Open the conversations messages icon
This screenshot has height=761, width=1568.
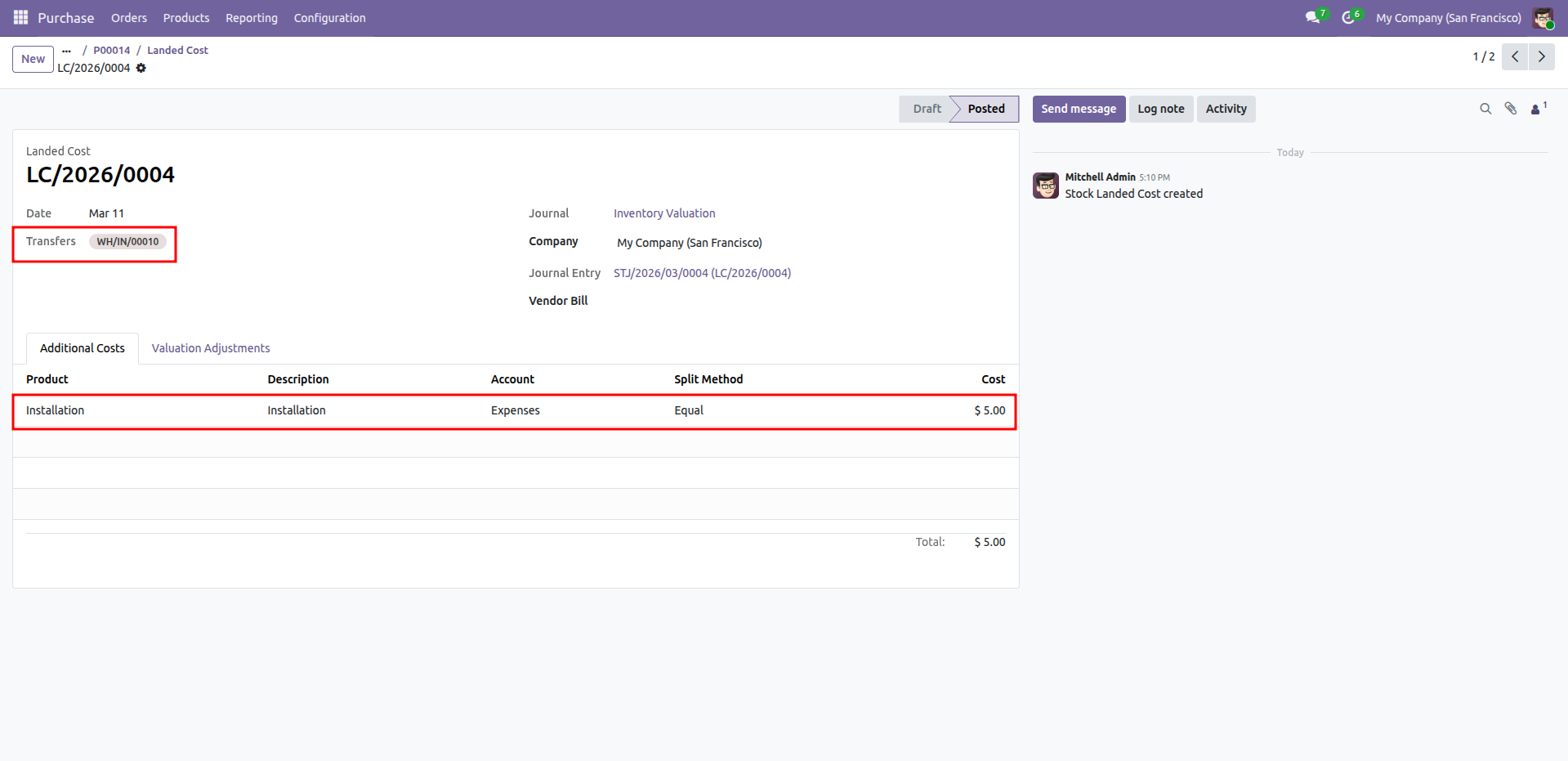[x=1312, y=17]
